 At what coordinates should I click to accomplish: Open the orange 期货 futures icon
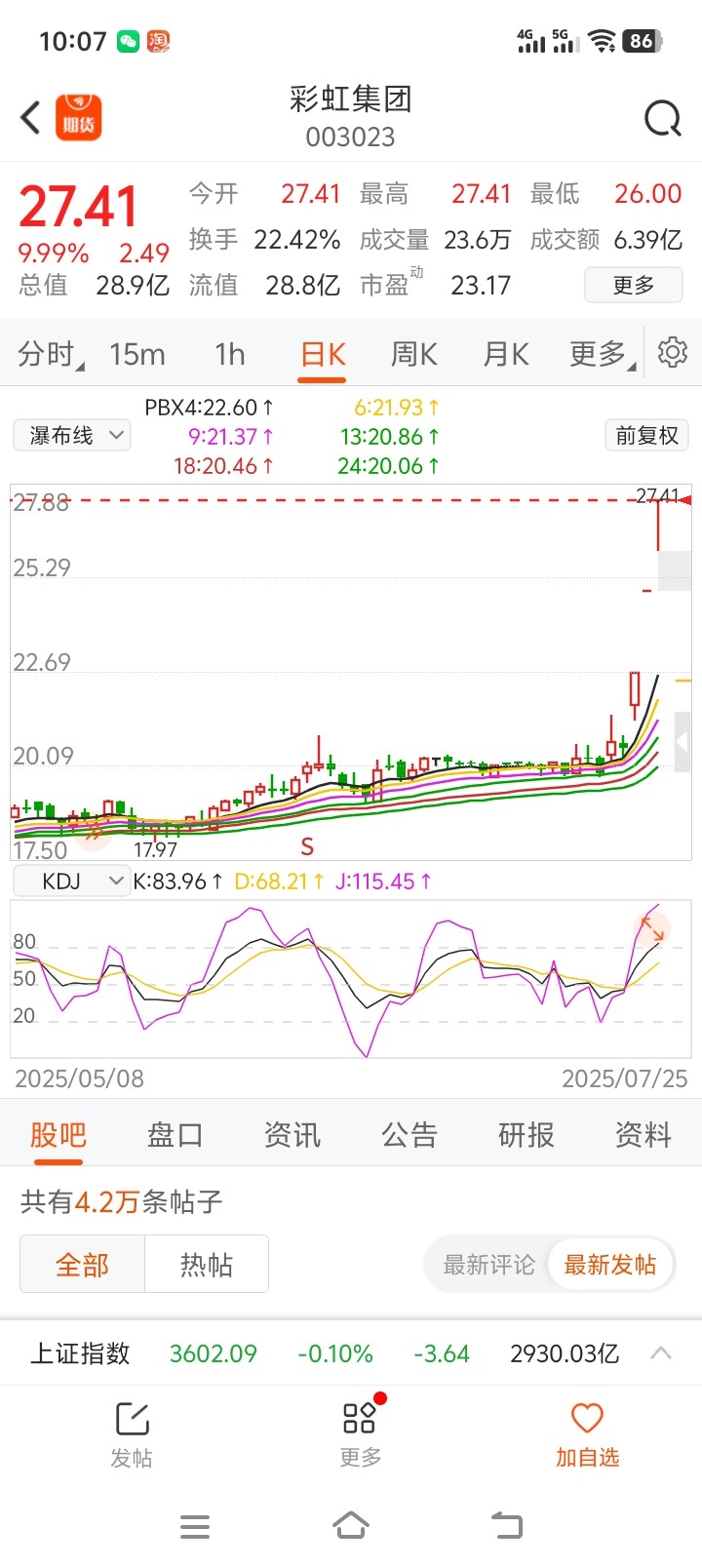(79, 118)
